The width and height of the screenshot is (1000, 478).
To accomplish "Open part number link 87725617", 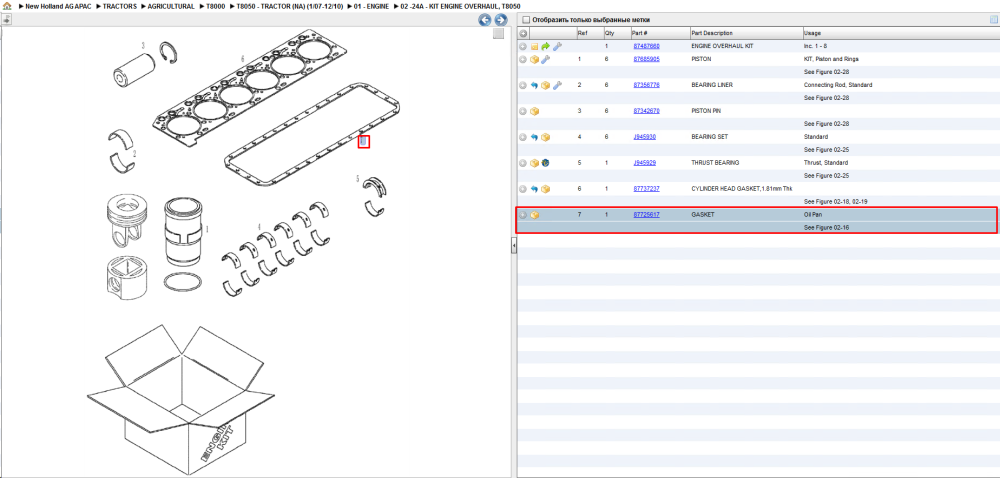I will (646, 215).
